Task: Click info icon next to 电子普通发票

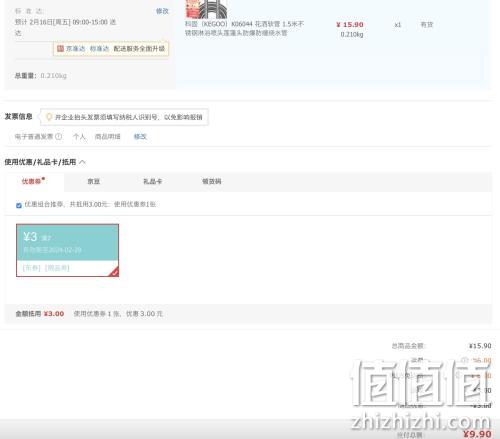Action: point(59,136)
